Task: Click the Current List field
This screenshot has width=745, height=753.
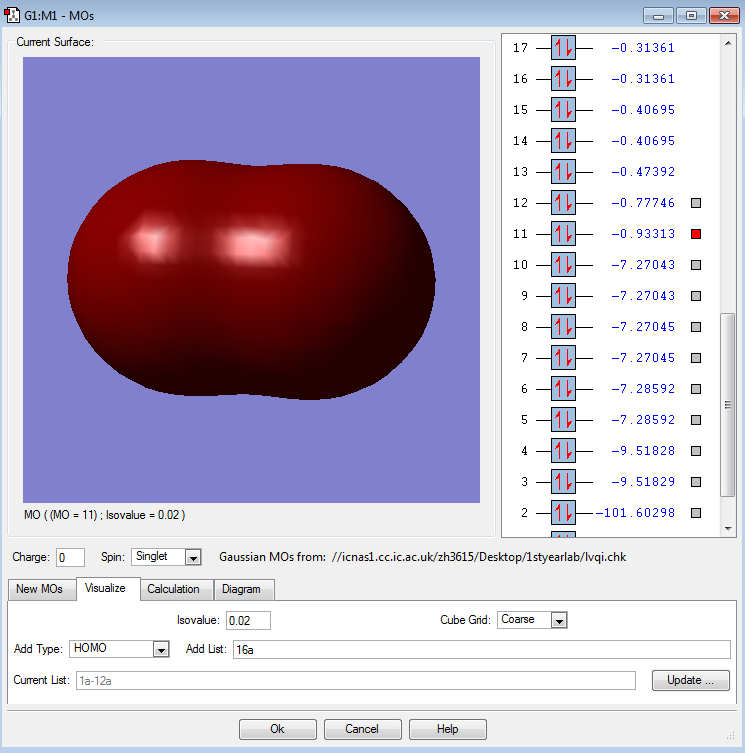Action: (355, 680)
